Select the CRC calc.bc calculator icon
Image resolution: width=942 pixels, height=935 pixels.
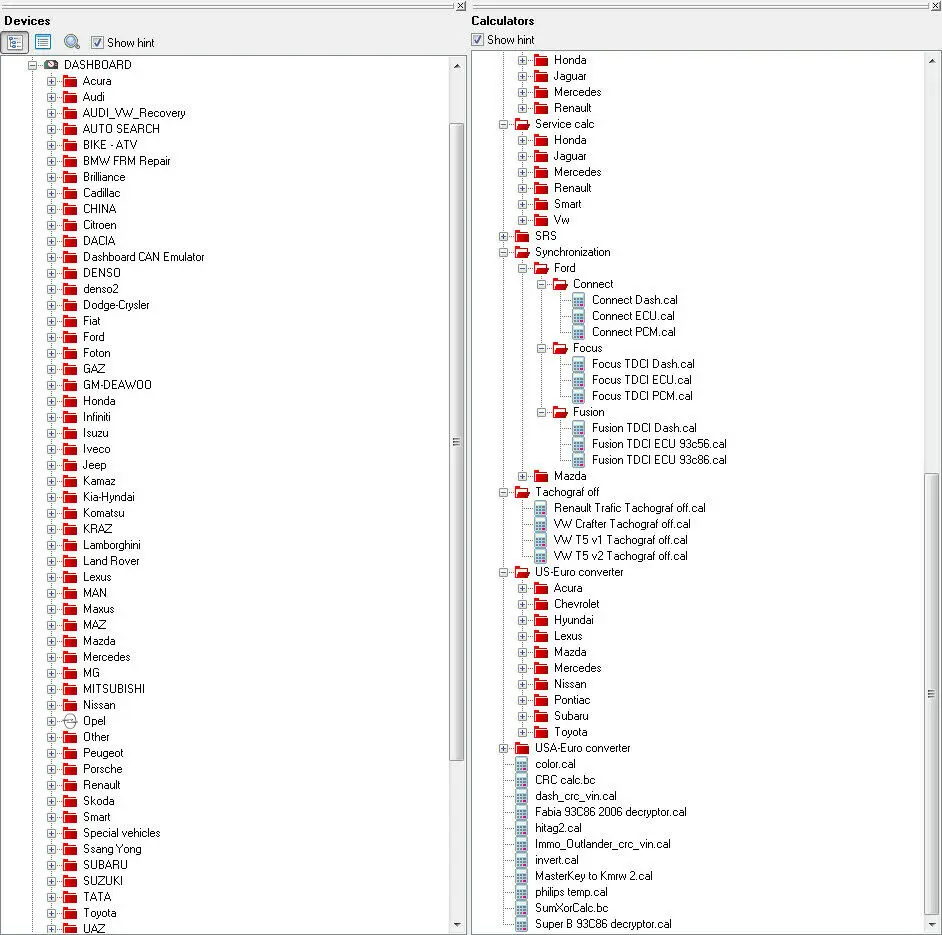point(521,780)
